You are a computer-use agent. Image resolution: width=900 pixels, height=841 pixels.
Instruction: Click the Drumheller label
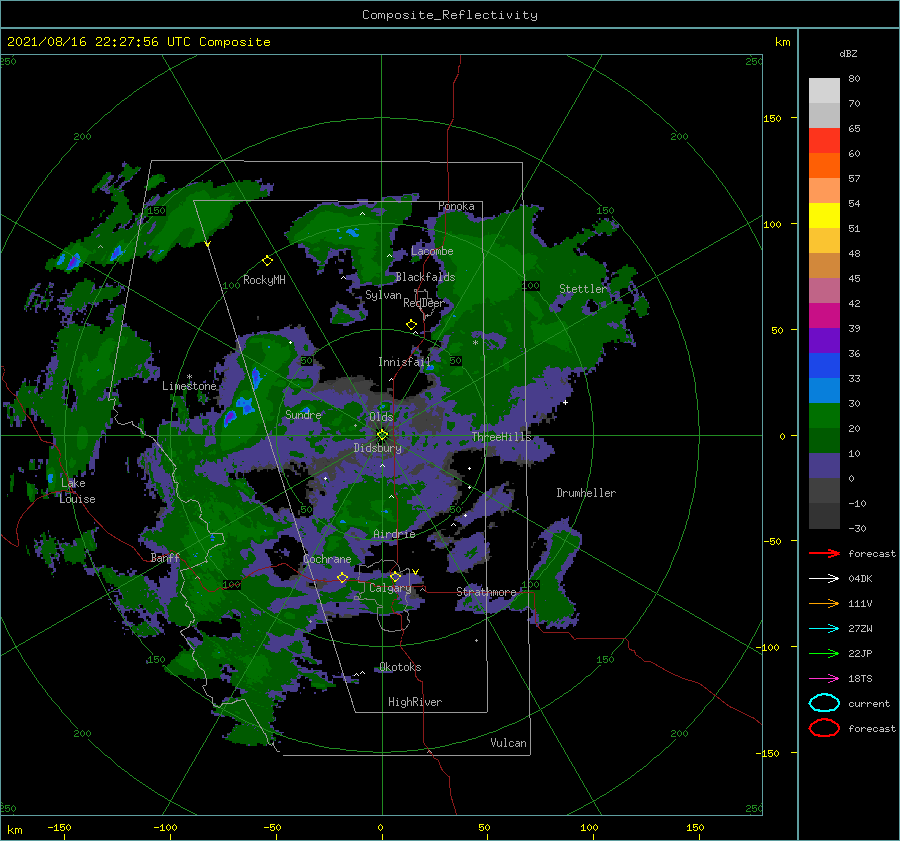586,493
